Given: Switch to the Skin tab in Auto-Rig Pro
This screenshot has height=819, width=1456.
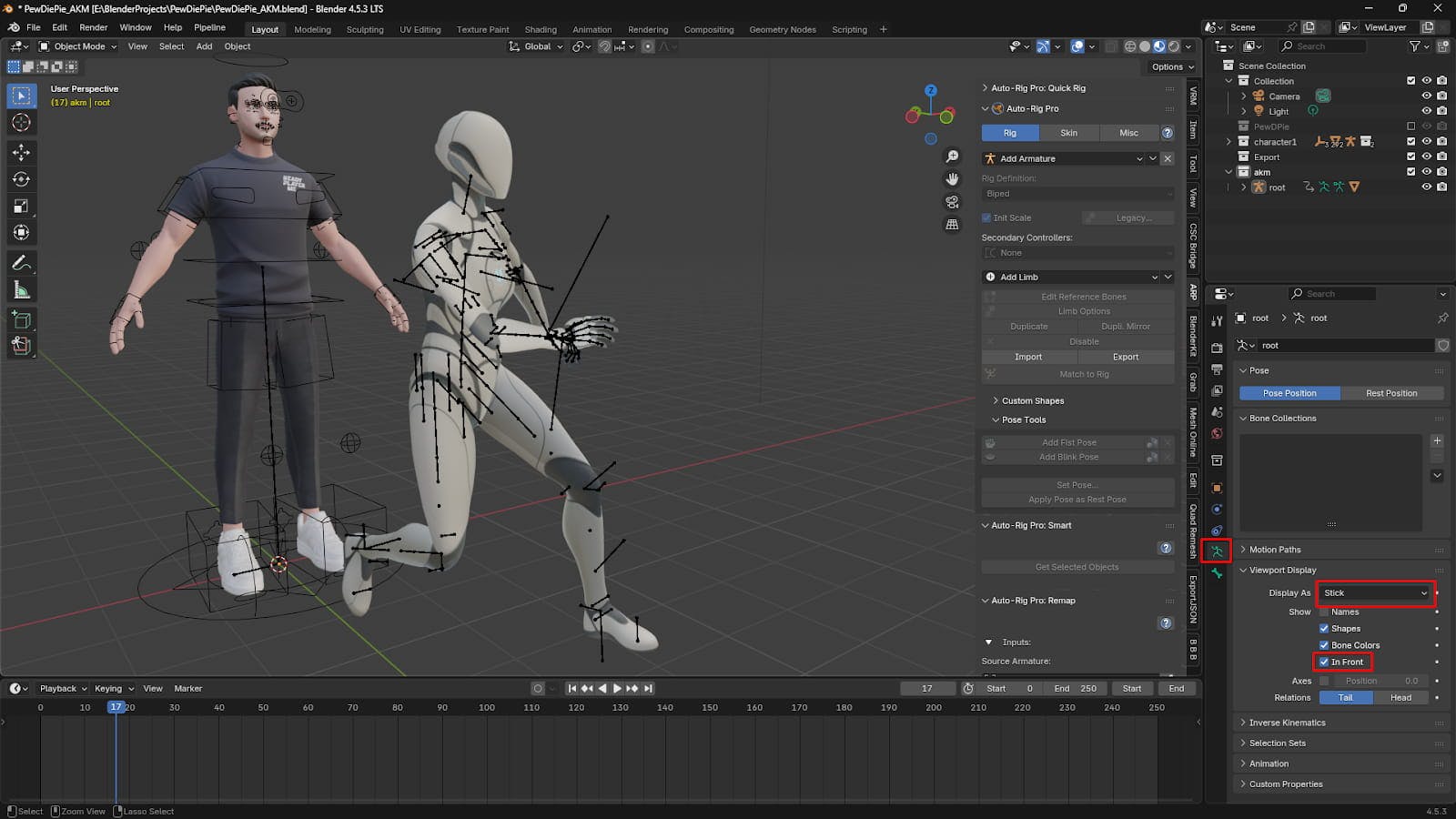Looking at the screenshot, I should 1068,133.
